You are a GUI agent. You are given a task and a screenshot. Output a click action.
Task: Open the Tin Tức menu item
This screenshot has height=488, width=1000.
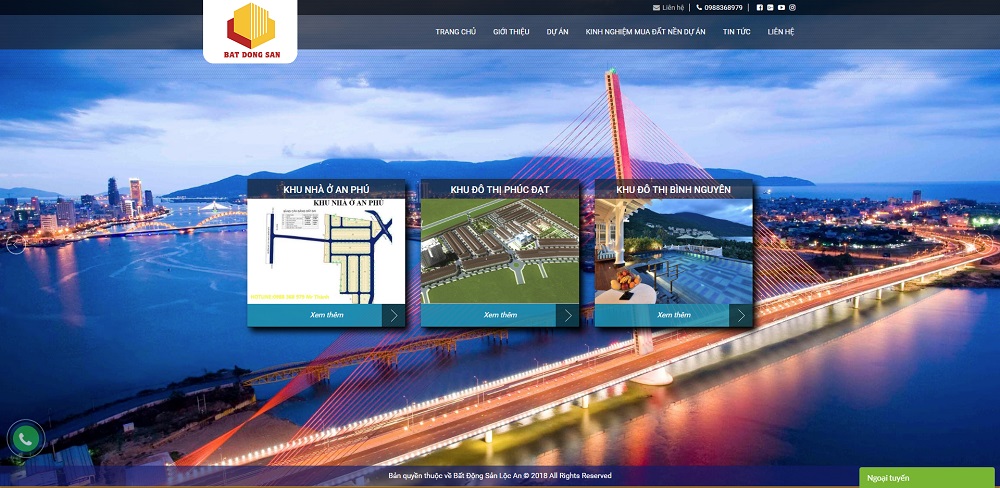[x=737, y=32]
